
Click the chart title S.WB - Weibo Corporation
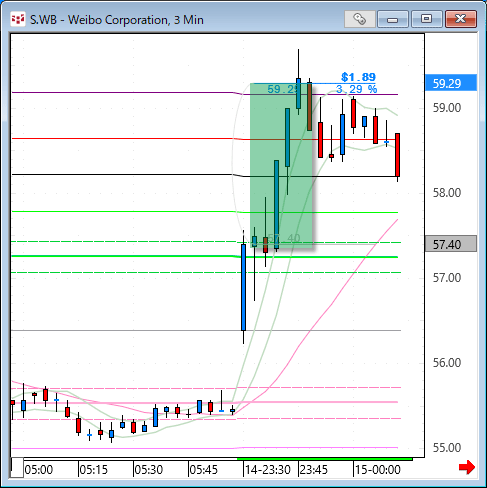tap(117, 20)
